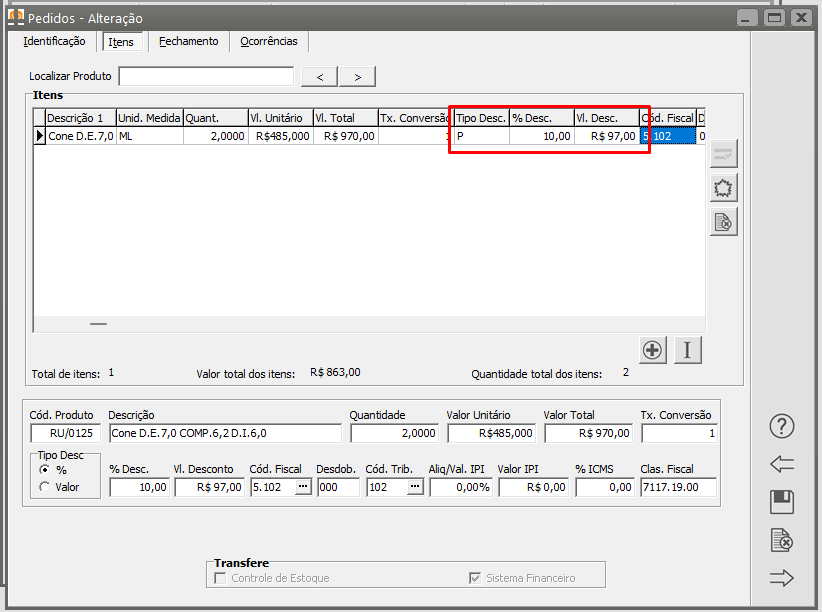Click the Localizar Produto search field
The height and width of the screenshot is (612, 822).
pyautogui.click(x=206, y=77)
